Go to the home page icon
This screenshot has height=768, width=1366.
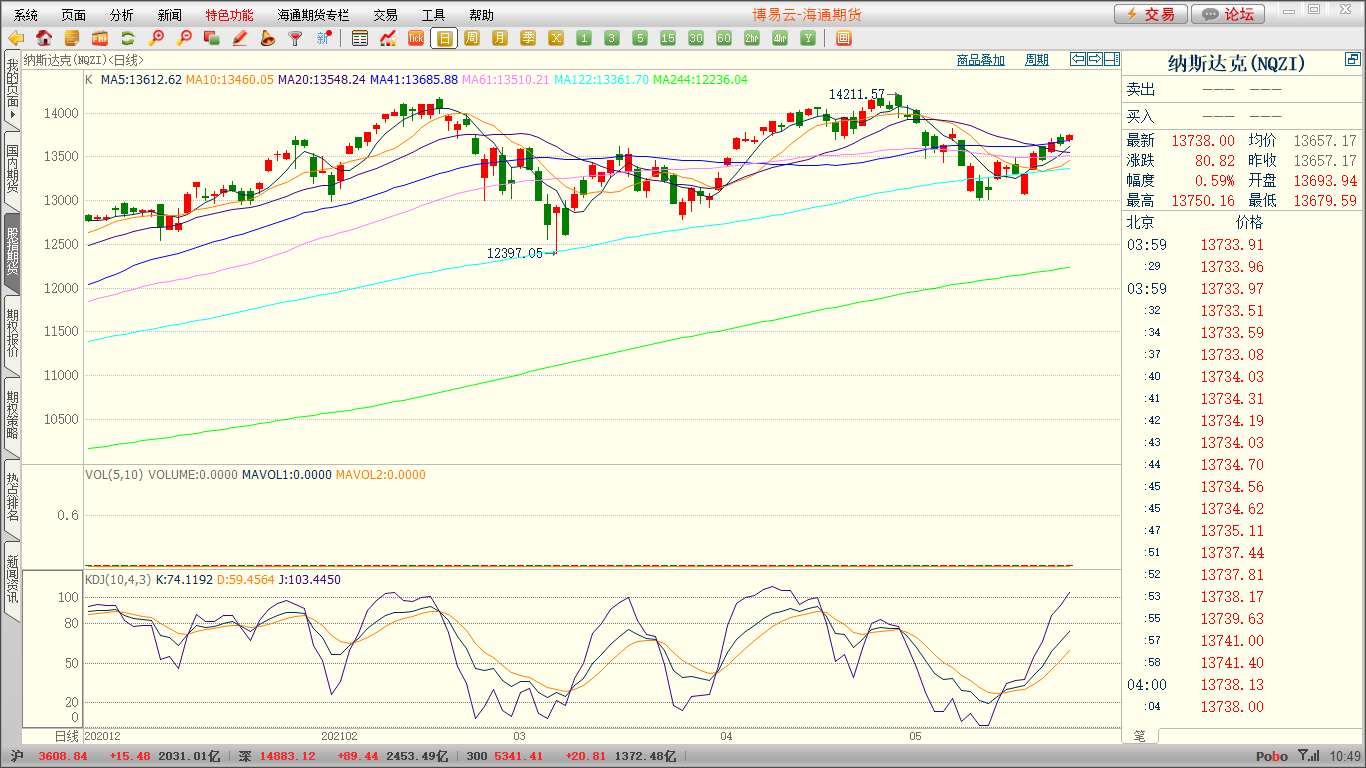tap(44, 38)
